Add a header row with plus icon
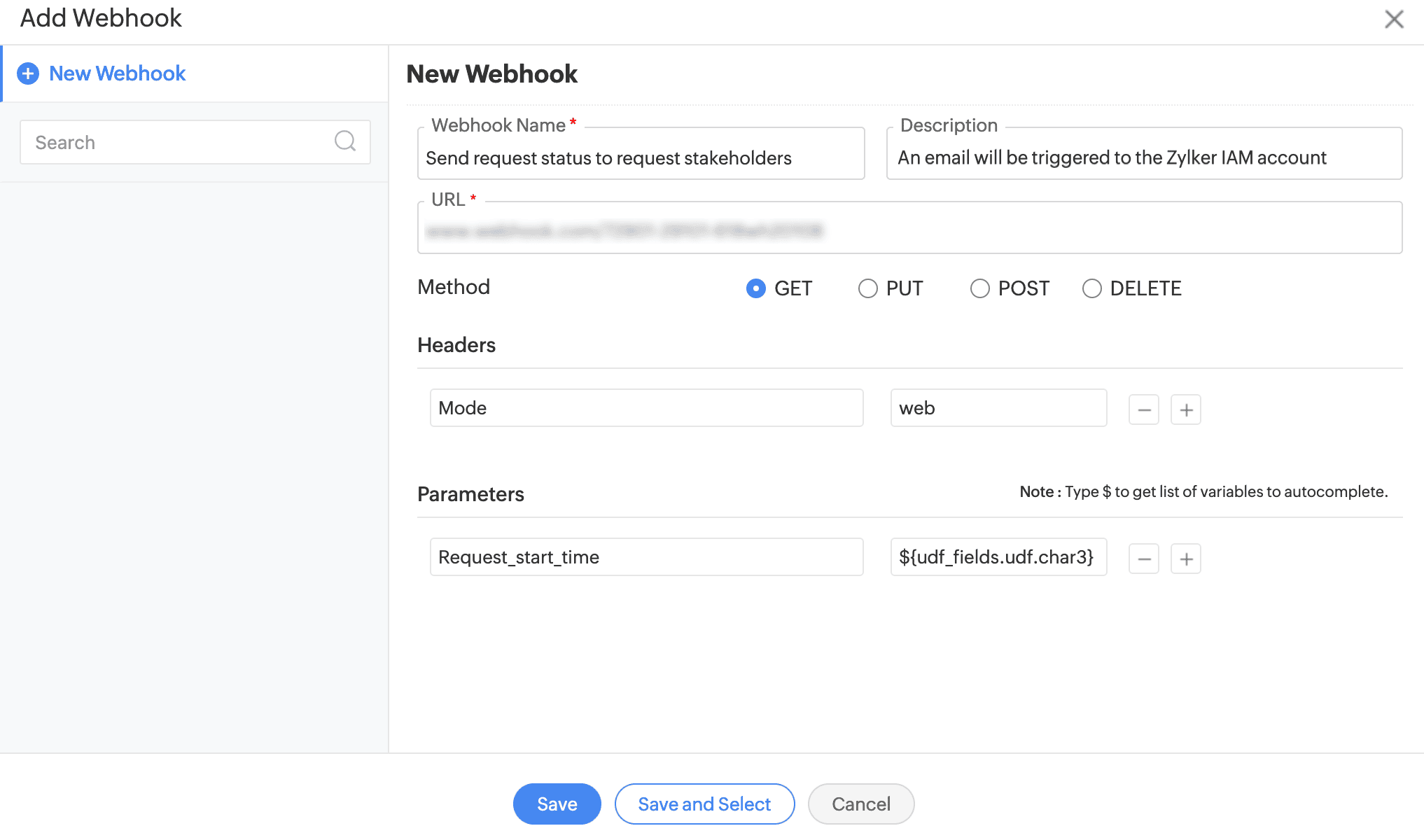The width and height of the screenshot is (1424, 840). [1186, 409]
